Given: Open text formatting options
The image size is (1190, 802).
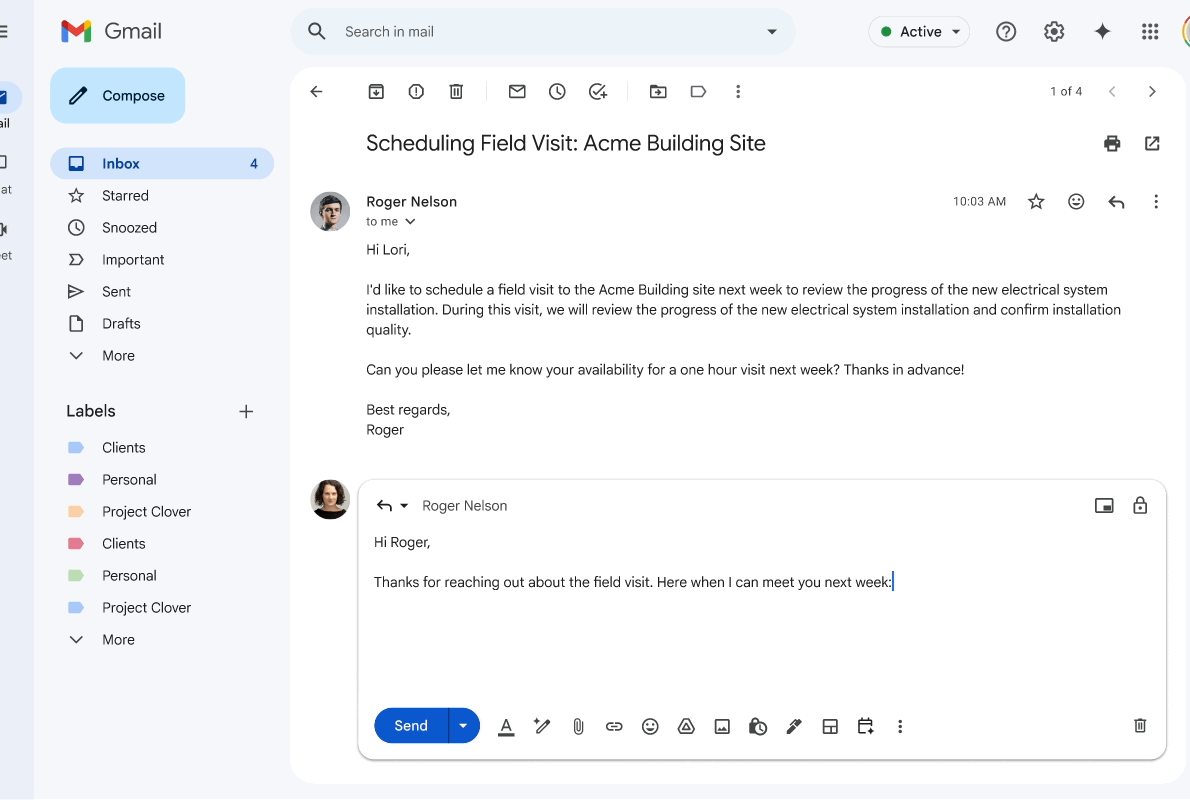Looking at the screenshot, I should click(x=506, y=726).
